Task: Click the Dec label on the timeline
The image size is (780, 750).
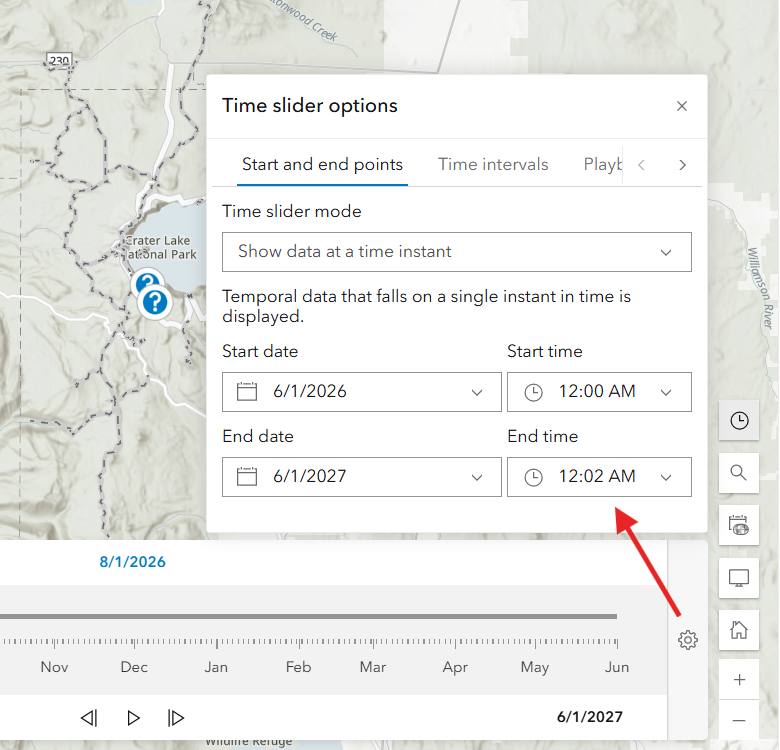Action: pyautogui.click(x=134, y=667)
